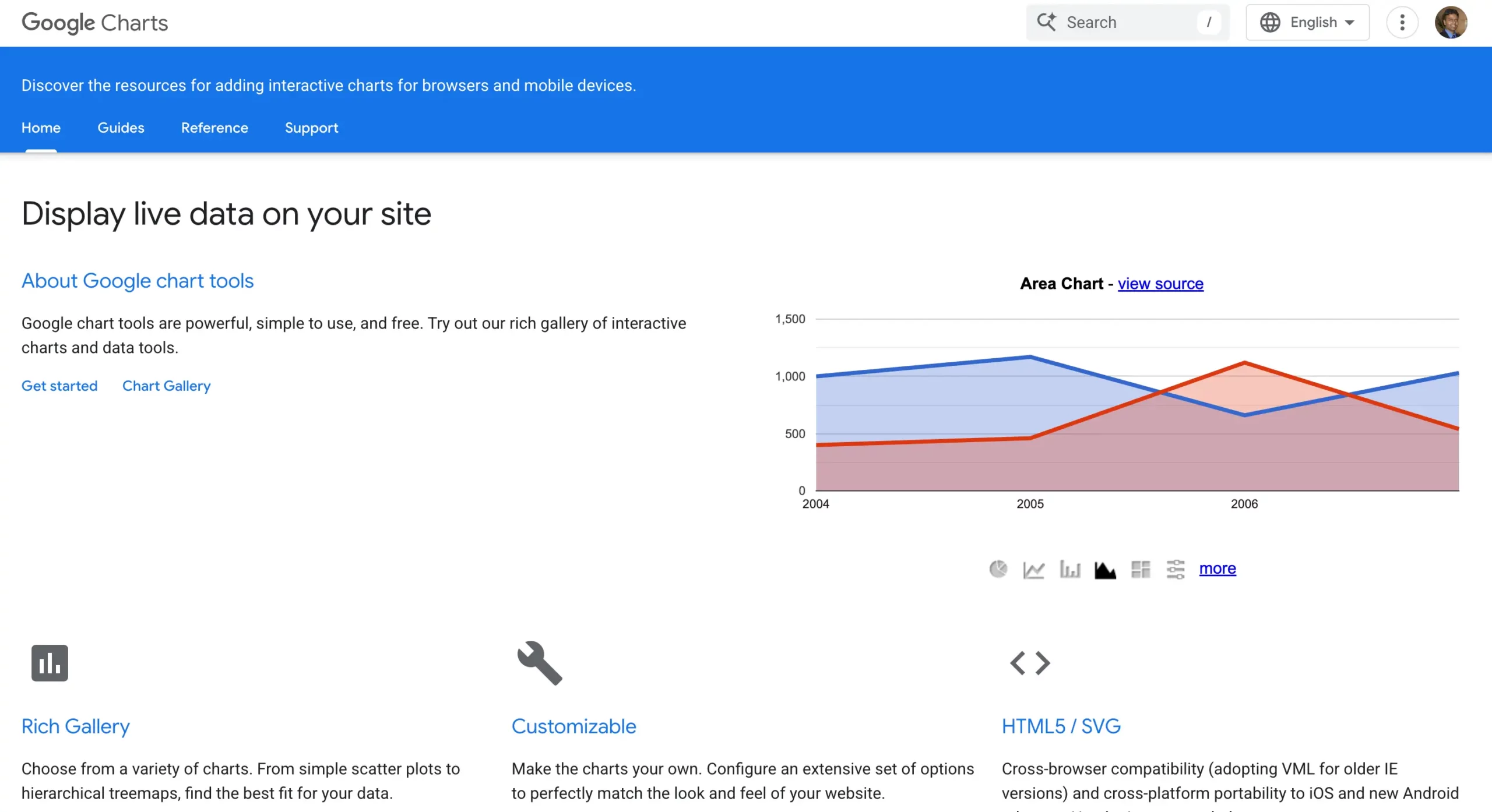The image size is (1492, 812).
Task: Click the search sparkle icon
Action: (1046, 22)
